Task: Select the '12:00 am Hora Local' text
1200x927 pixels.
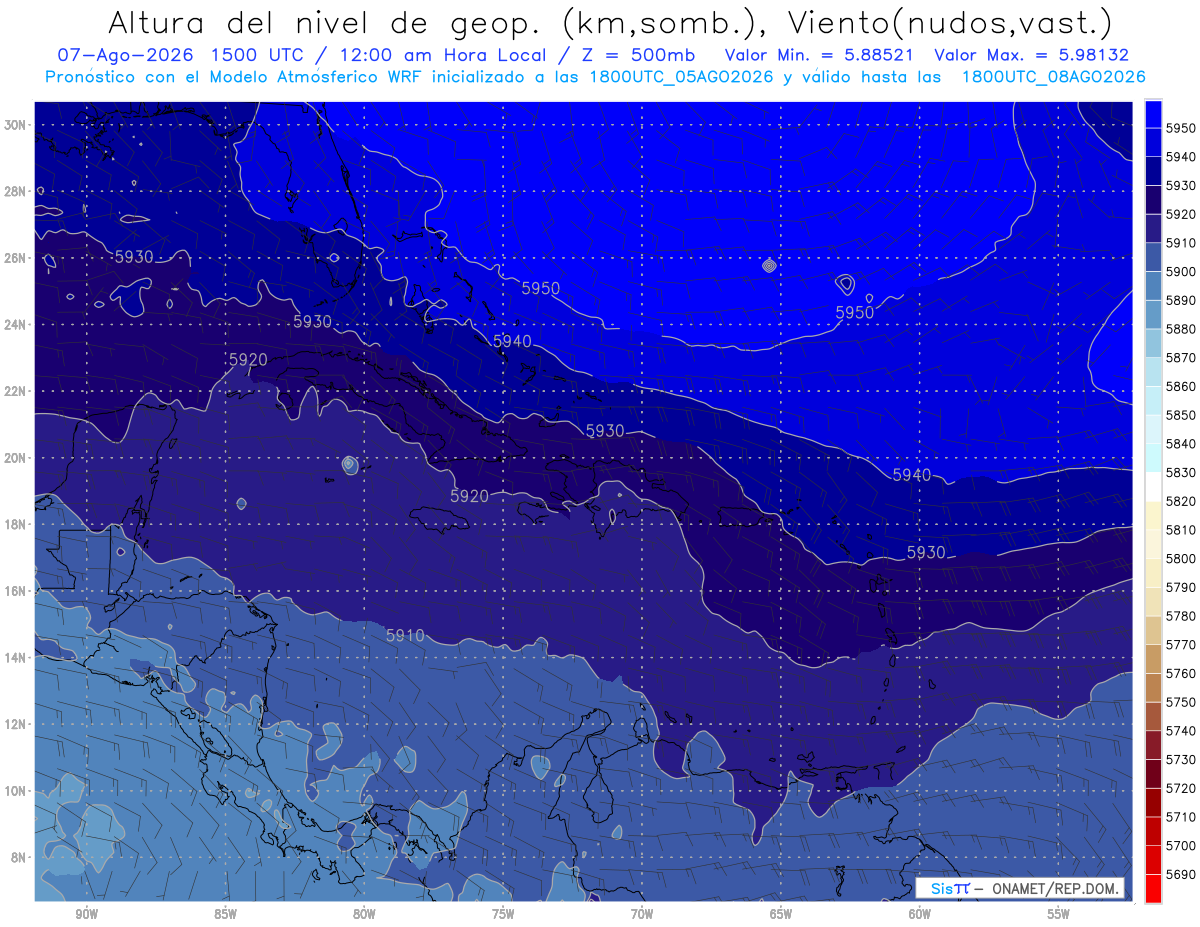Action: click(x=447, y=55)
